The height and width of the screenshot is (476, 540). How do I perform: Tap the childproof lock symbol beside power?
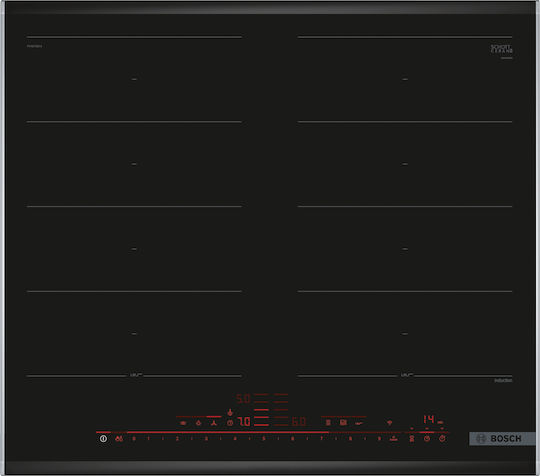click(119, 438)
